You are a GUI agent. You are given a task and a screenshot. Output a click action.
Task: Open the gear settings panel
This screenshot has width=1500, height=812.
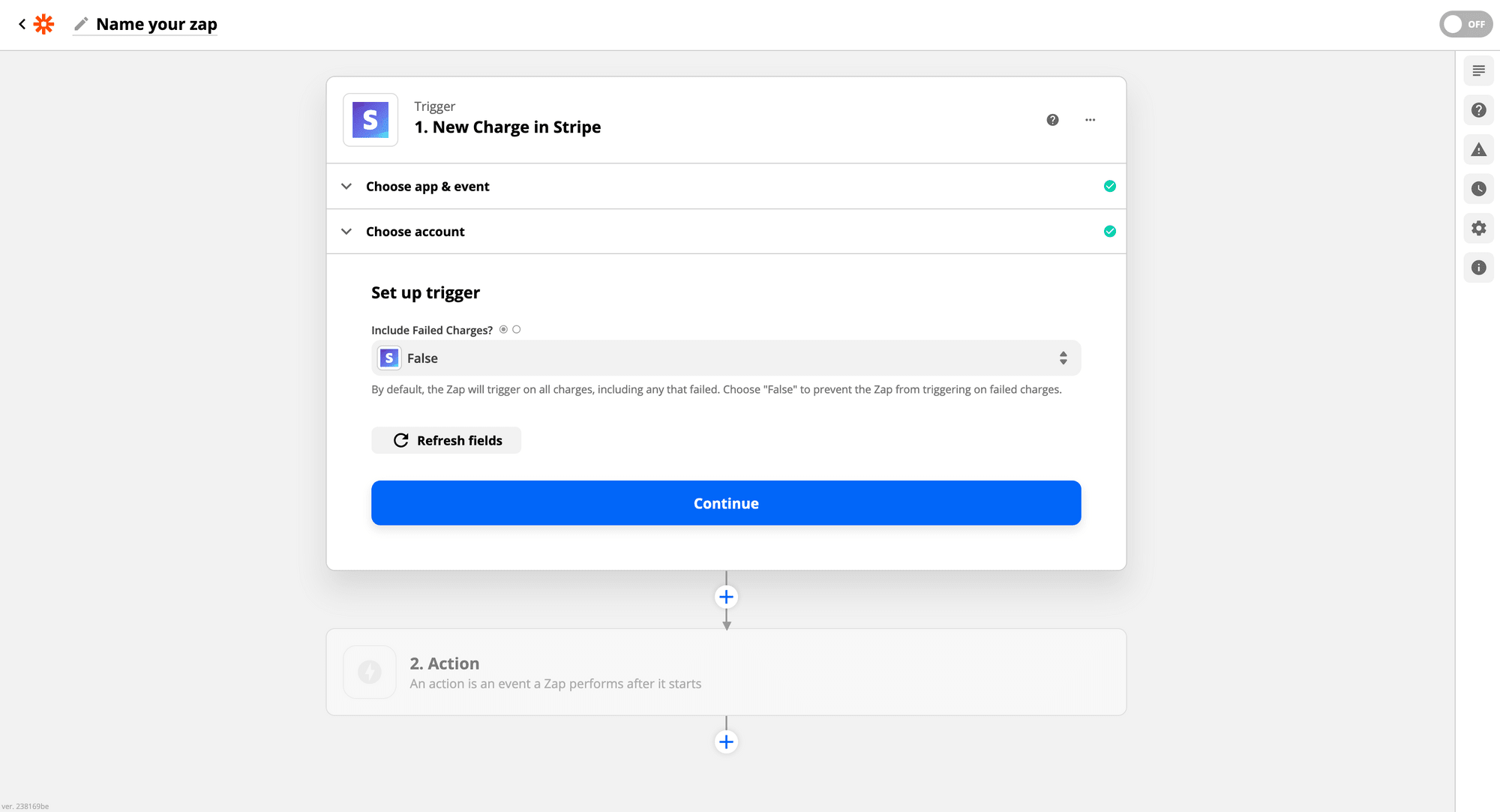1478,228
